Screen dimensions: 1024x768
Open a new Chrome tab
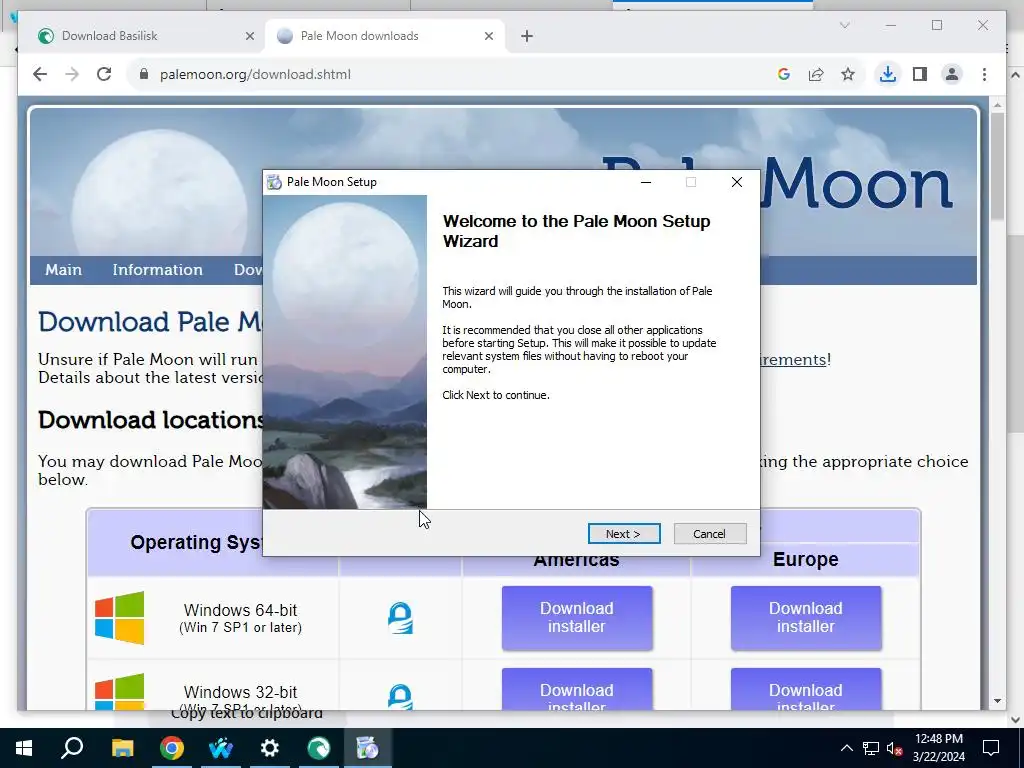(x=527, y=36)
